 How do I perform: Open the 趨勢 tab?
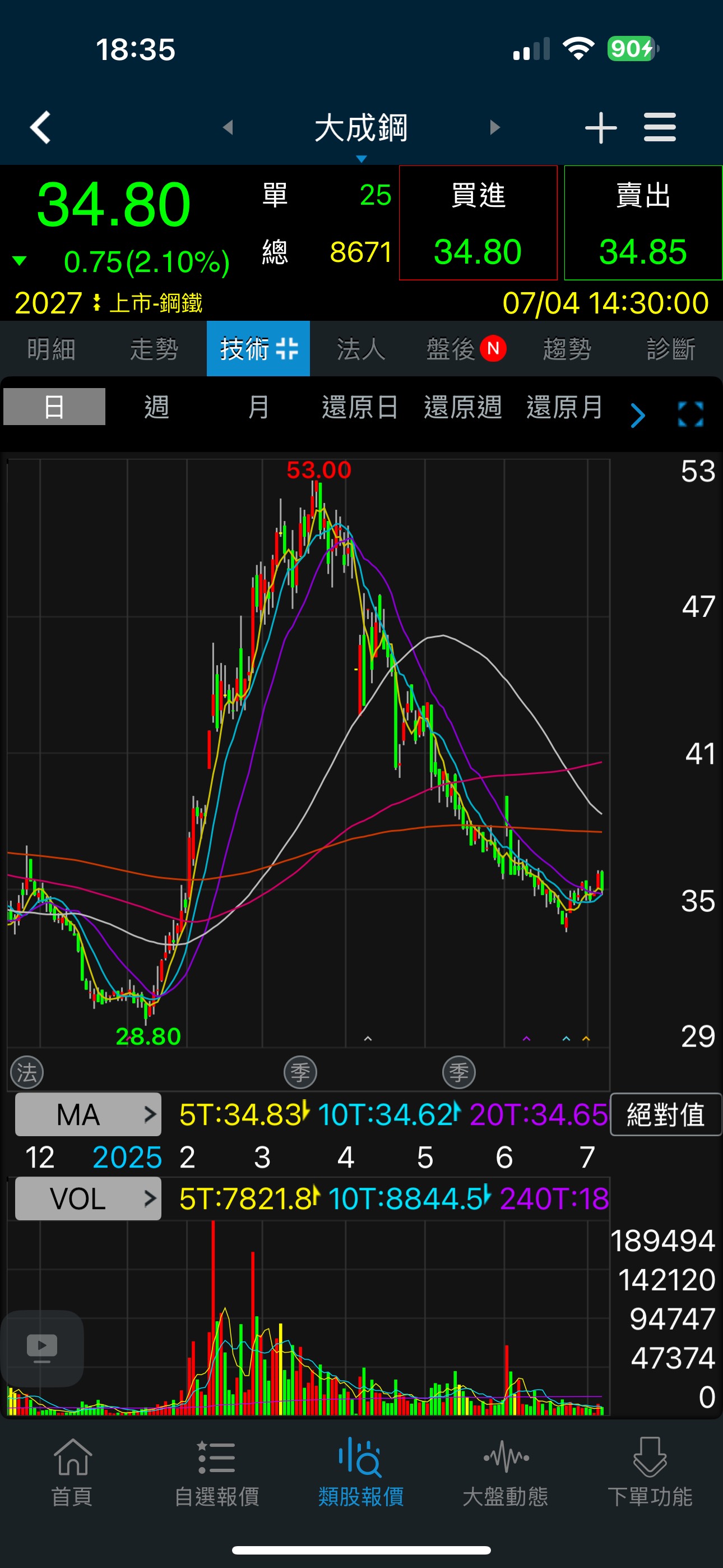coord(567,349)
